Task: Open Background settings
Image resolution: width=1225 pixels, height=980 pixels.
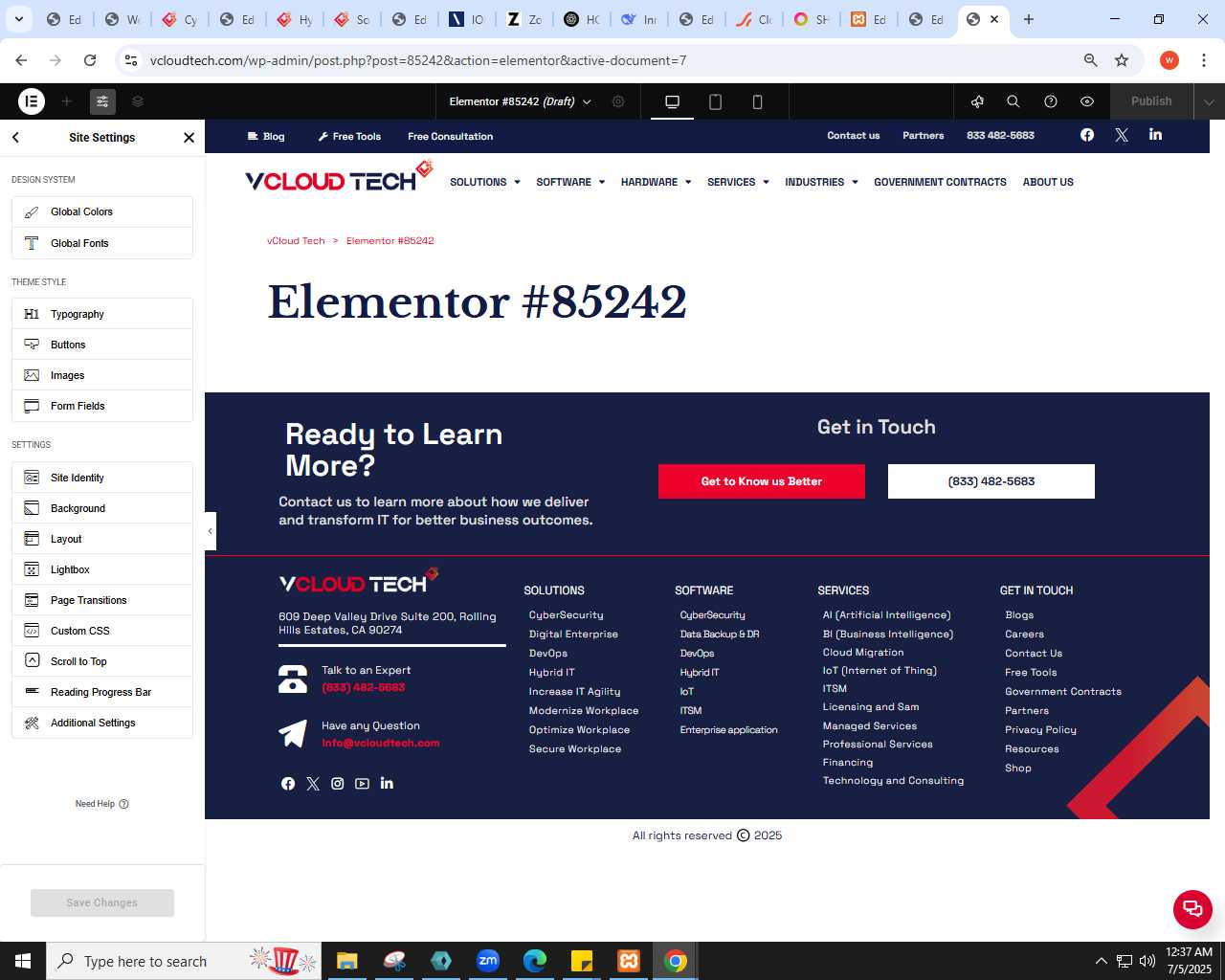Action: coord(102,508)
